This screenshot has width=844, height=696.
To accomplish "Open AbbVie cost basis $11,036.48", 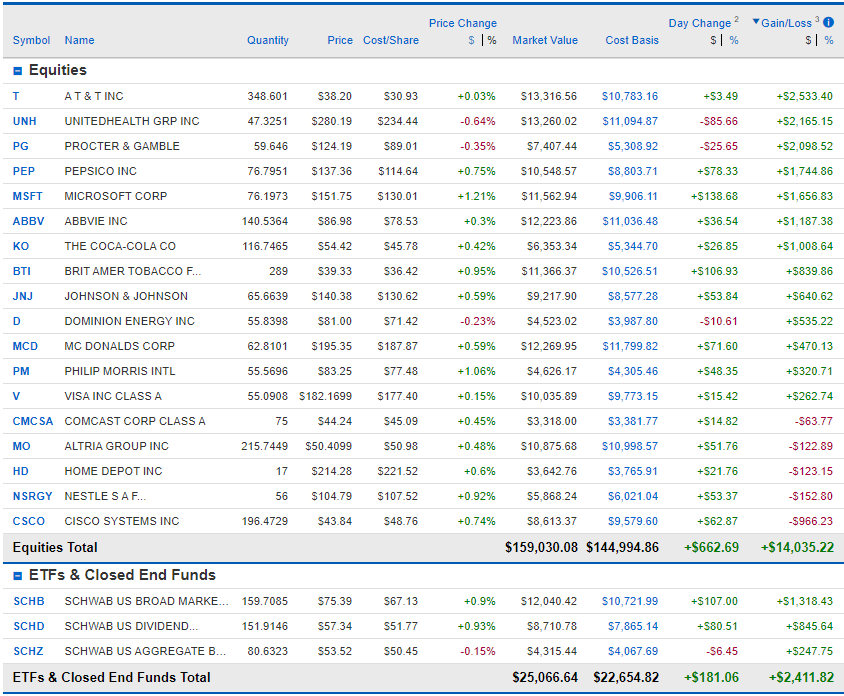I will coord(630,221).
